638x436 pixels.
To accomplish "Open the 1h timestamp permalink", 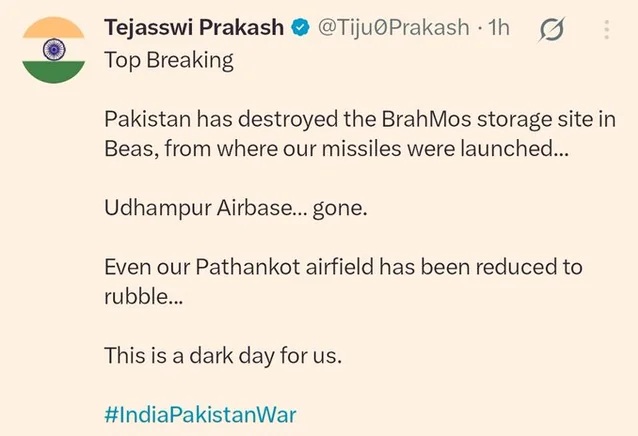I will point(498,28).
